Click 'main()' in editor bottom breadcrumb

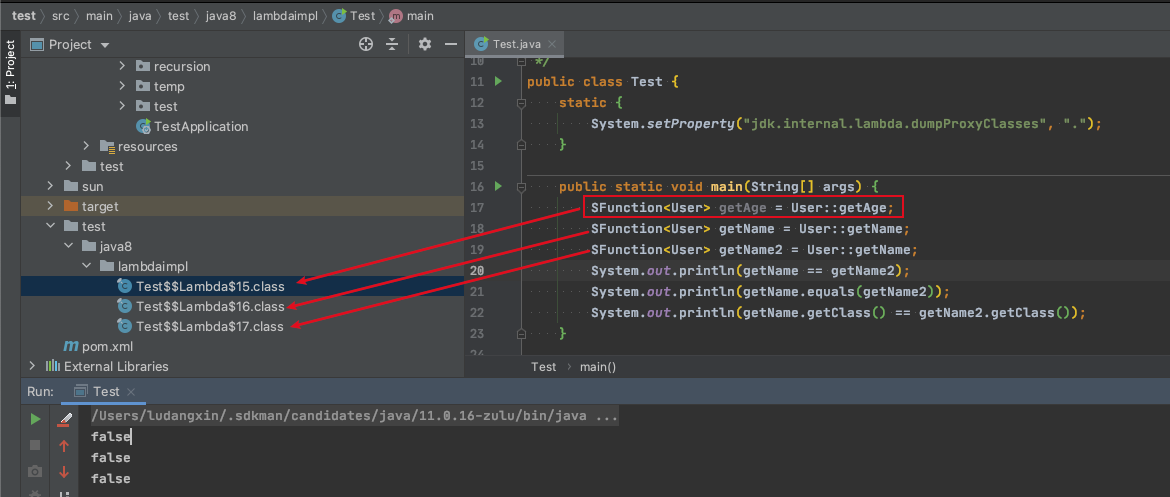tap(598, 366)
